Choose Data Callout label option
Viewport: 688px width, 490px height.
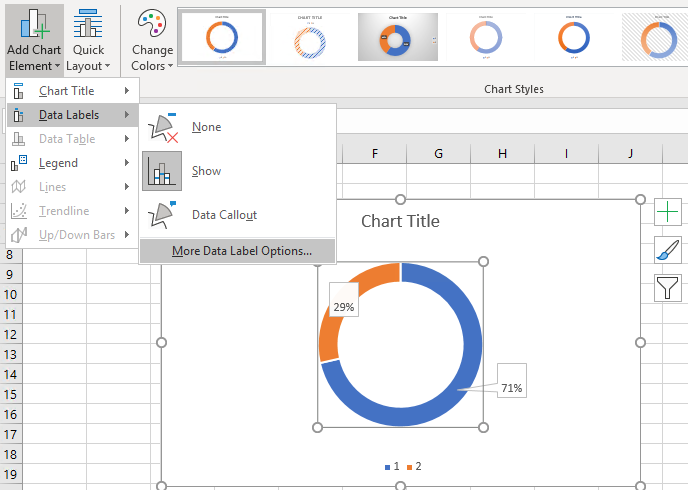(237, 215)
